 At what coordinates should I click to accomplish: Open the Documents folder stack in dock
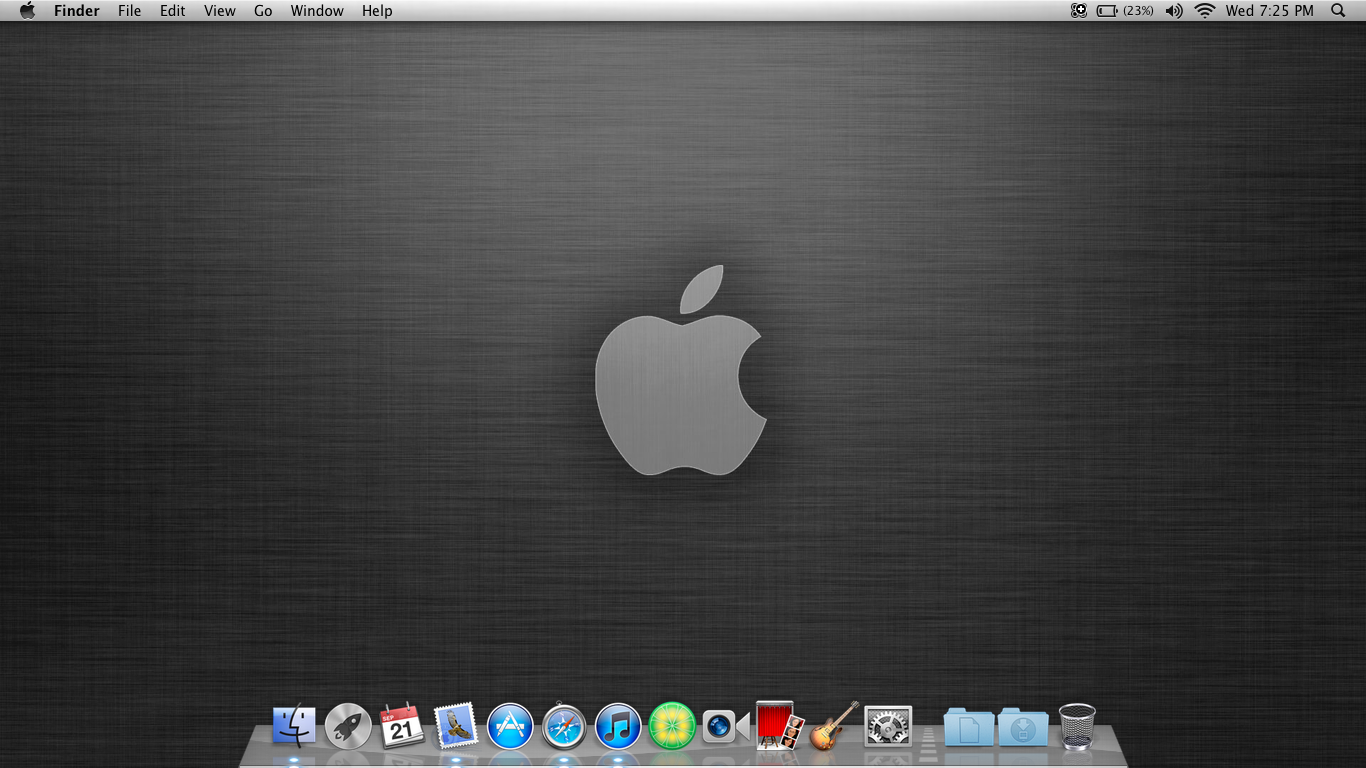pyautogui.click(x=969, y=726)
